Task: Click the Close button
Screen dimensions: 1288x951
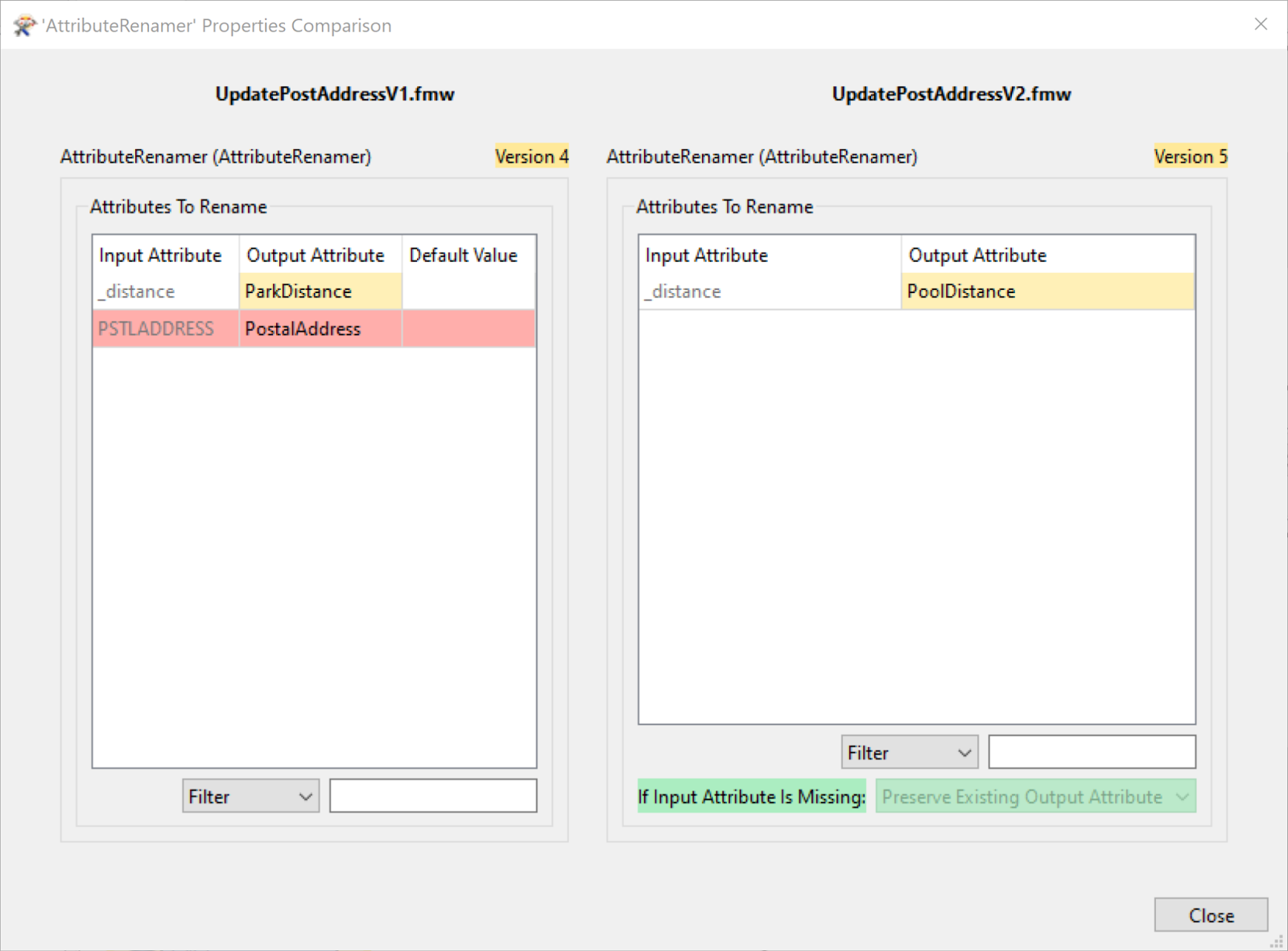Action: pos(1210,915)
